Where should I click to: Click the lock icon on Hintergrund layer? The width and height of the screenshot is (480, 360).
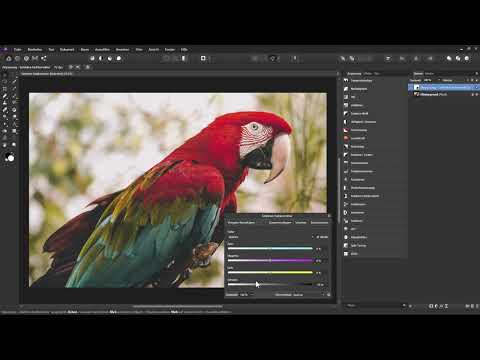pos(472,95)
